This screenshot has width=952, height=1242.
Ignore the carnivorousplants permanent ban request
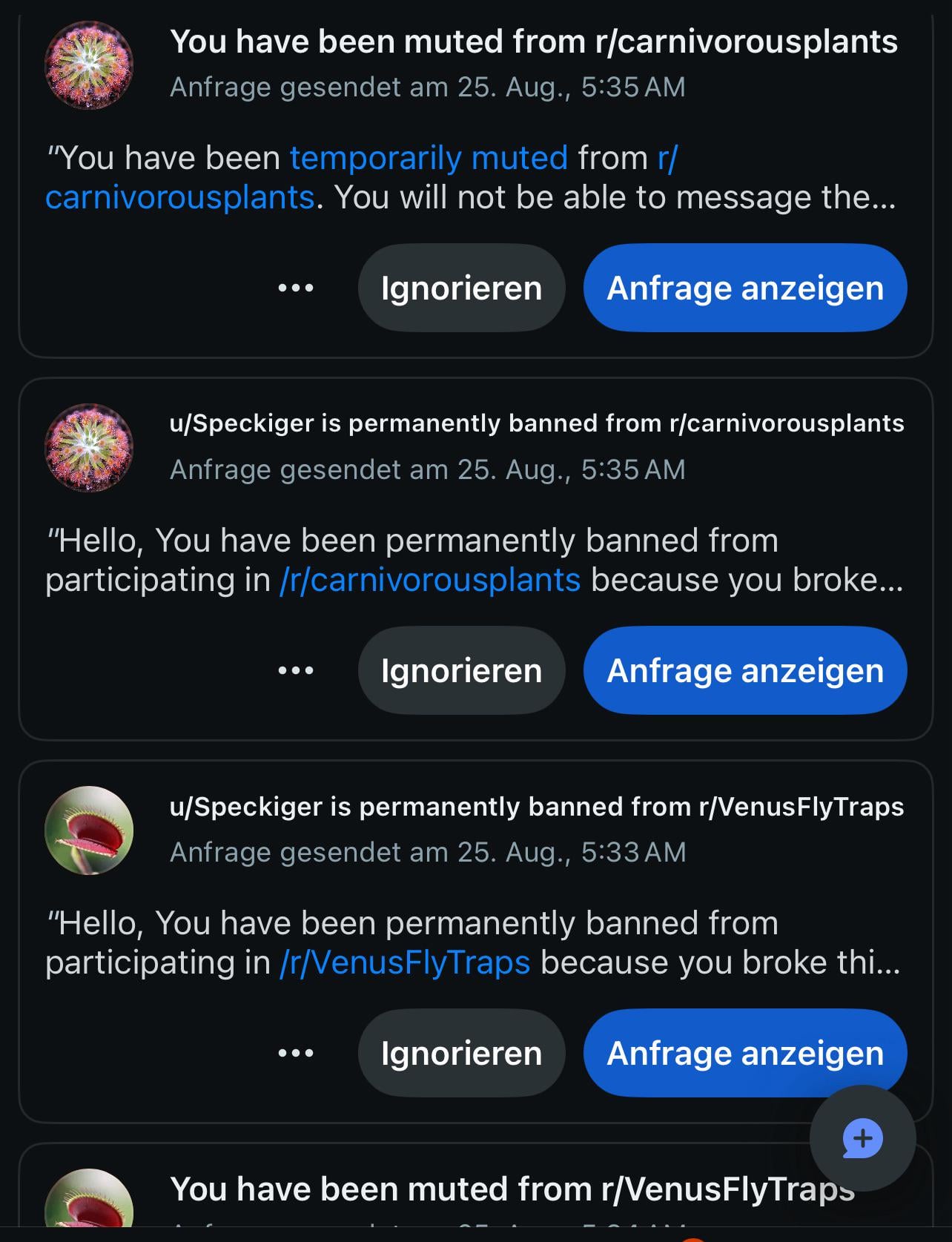coord(461,670)
